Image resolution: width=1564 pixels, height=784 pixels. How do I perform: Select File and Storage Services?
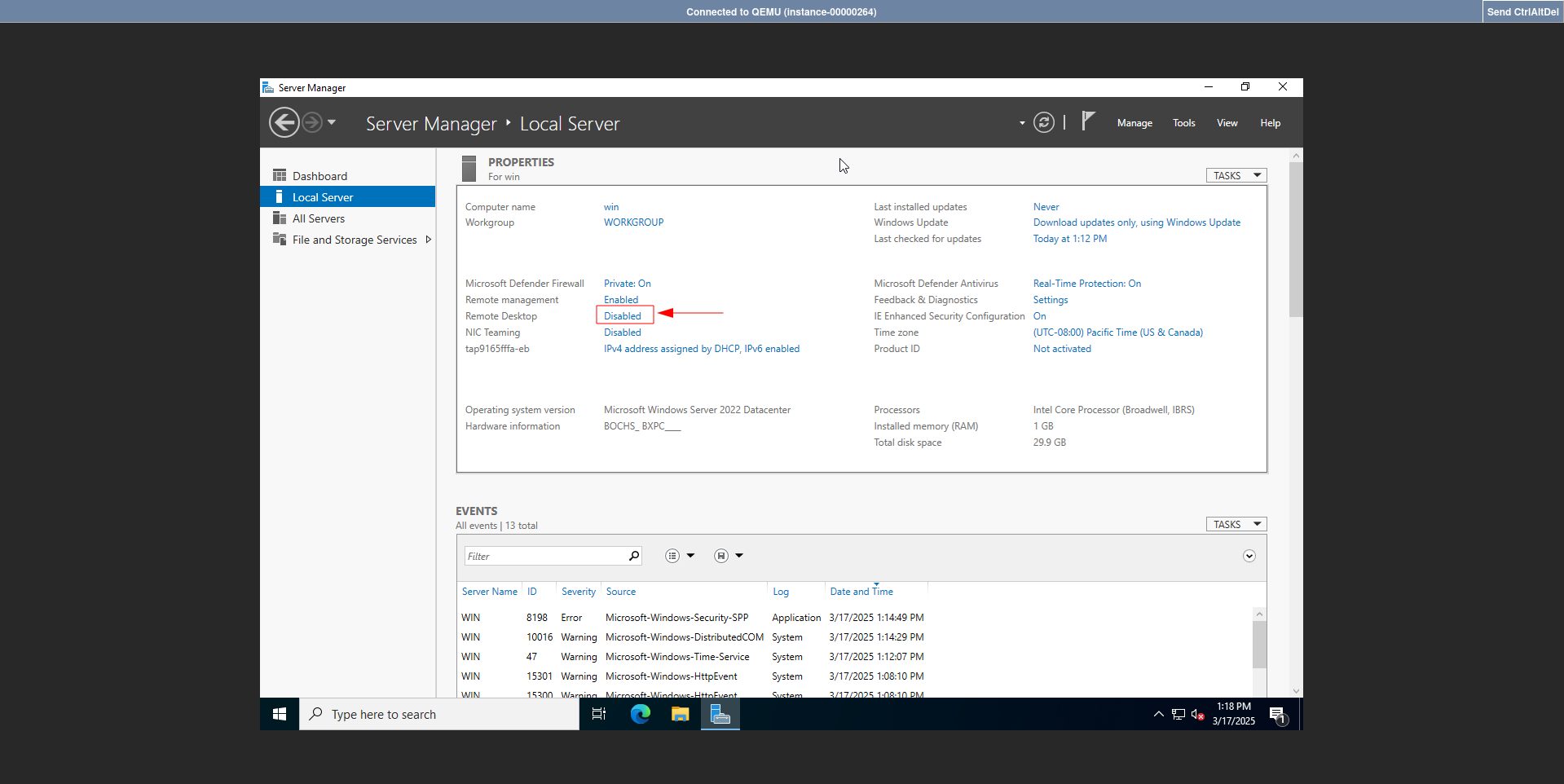click(x=347, y=240)
